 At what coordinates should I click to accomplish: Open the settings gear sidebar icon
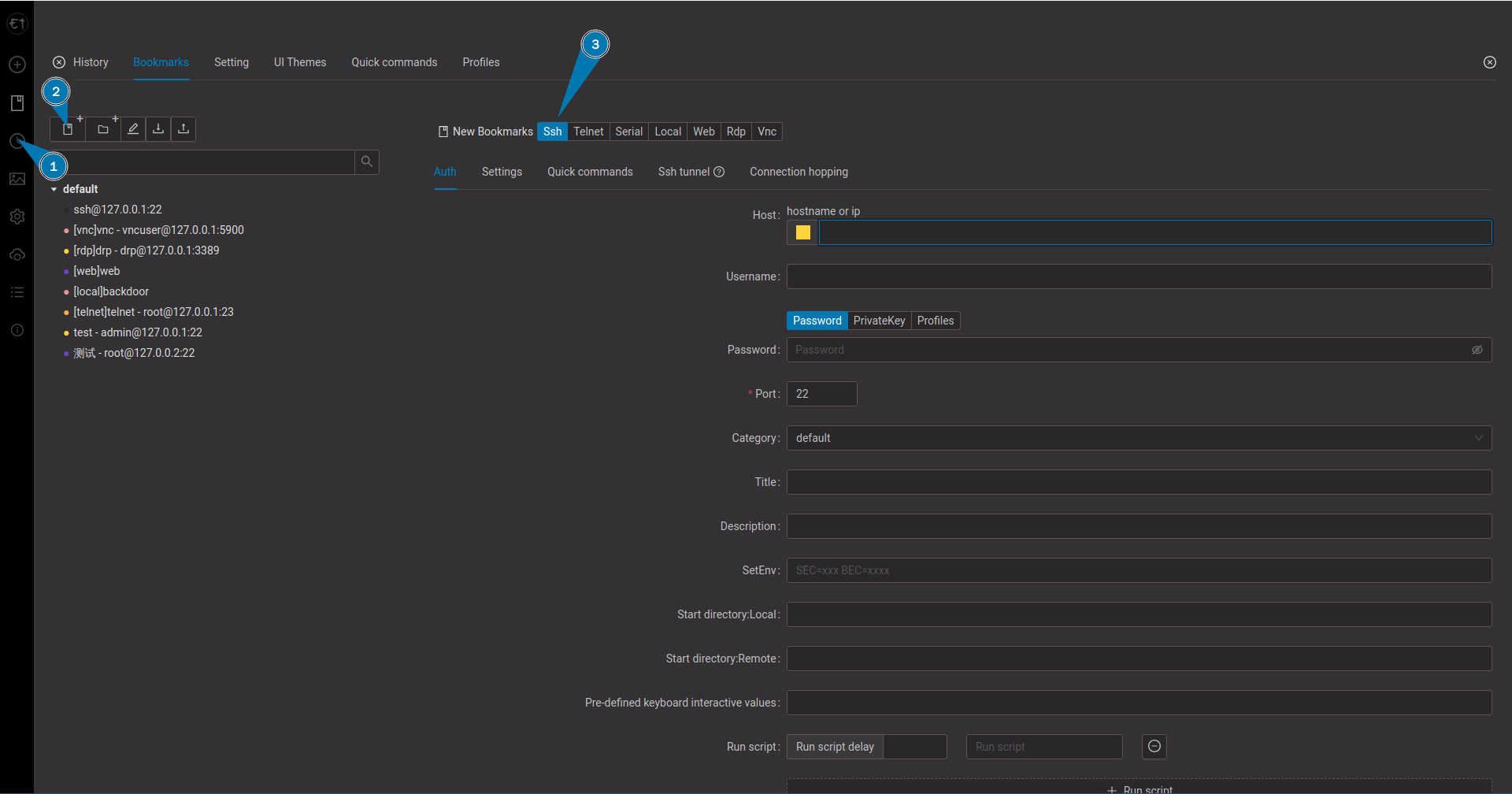(17, 217)
